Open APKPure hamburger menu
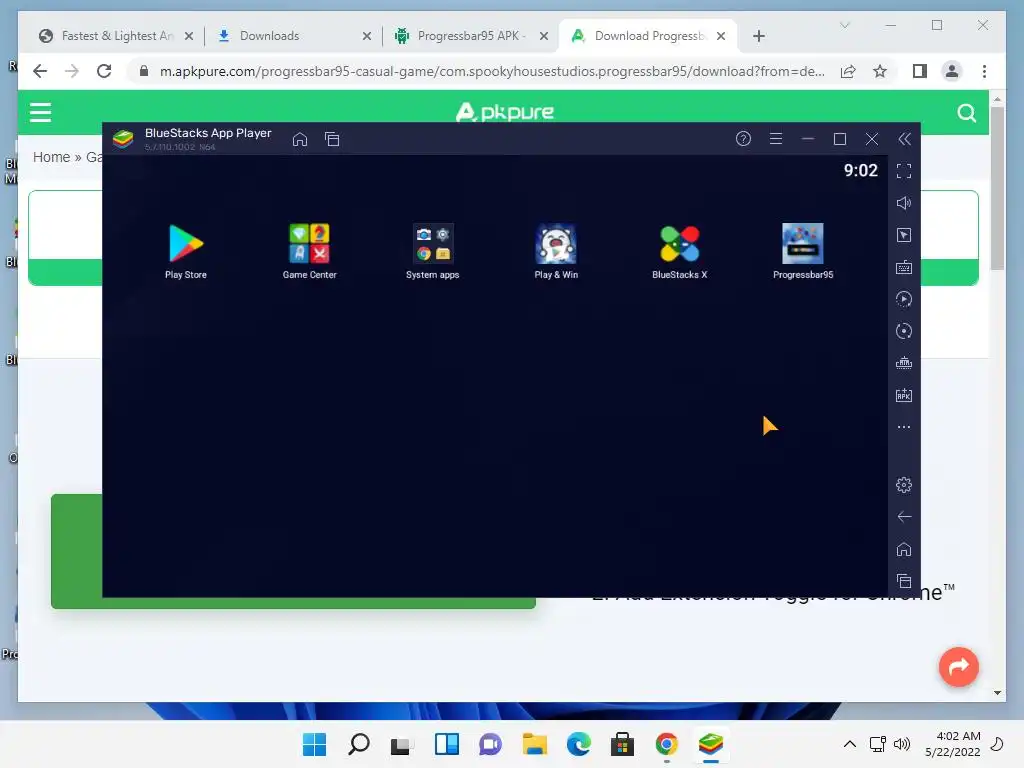Viewport: 1024px width, 768px height. pyautogui.click(x=40, y=112)
